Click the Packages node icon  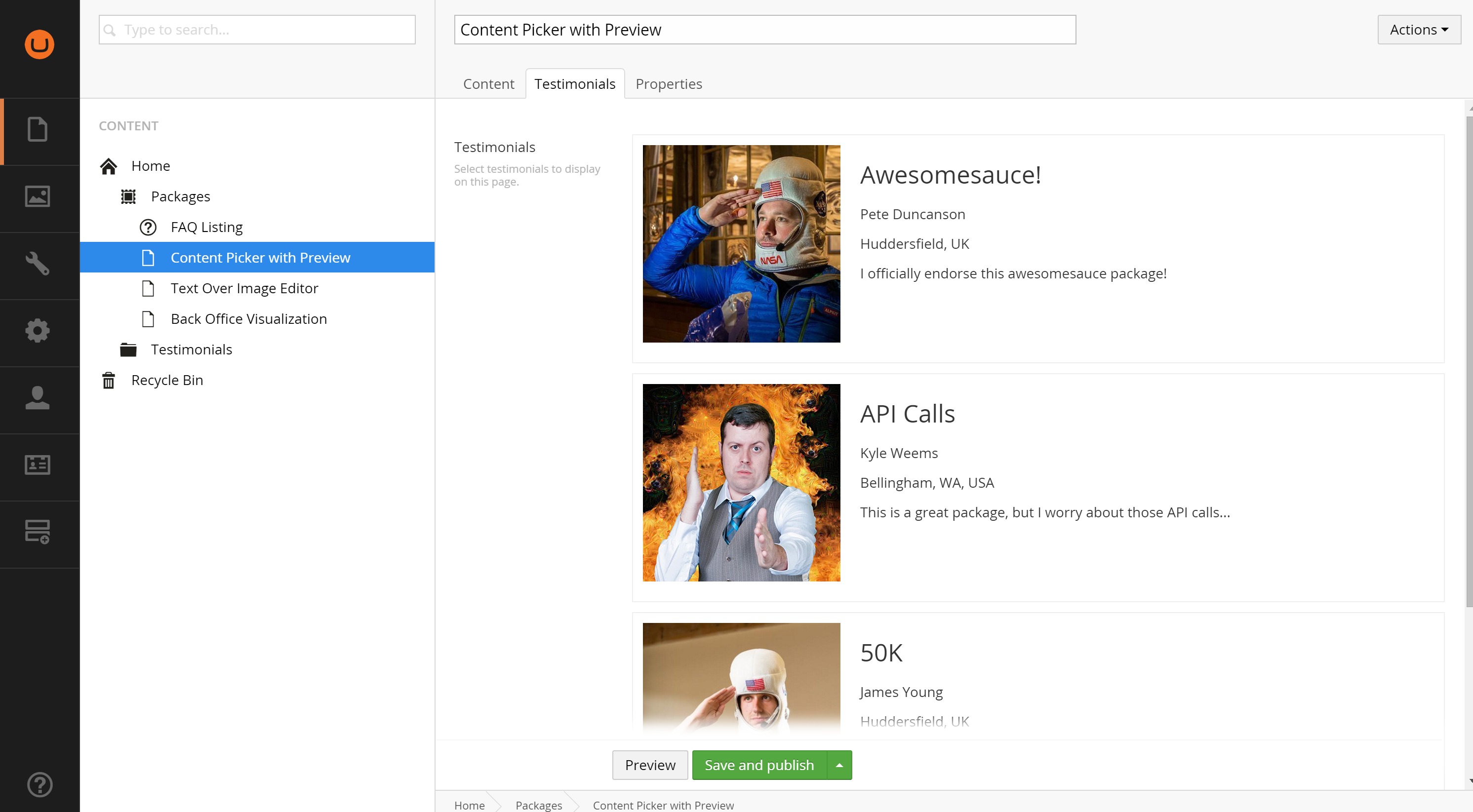pyautogui.click(x=128, y=196)
